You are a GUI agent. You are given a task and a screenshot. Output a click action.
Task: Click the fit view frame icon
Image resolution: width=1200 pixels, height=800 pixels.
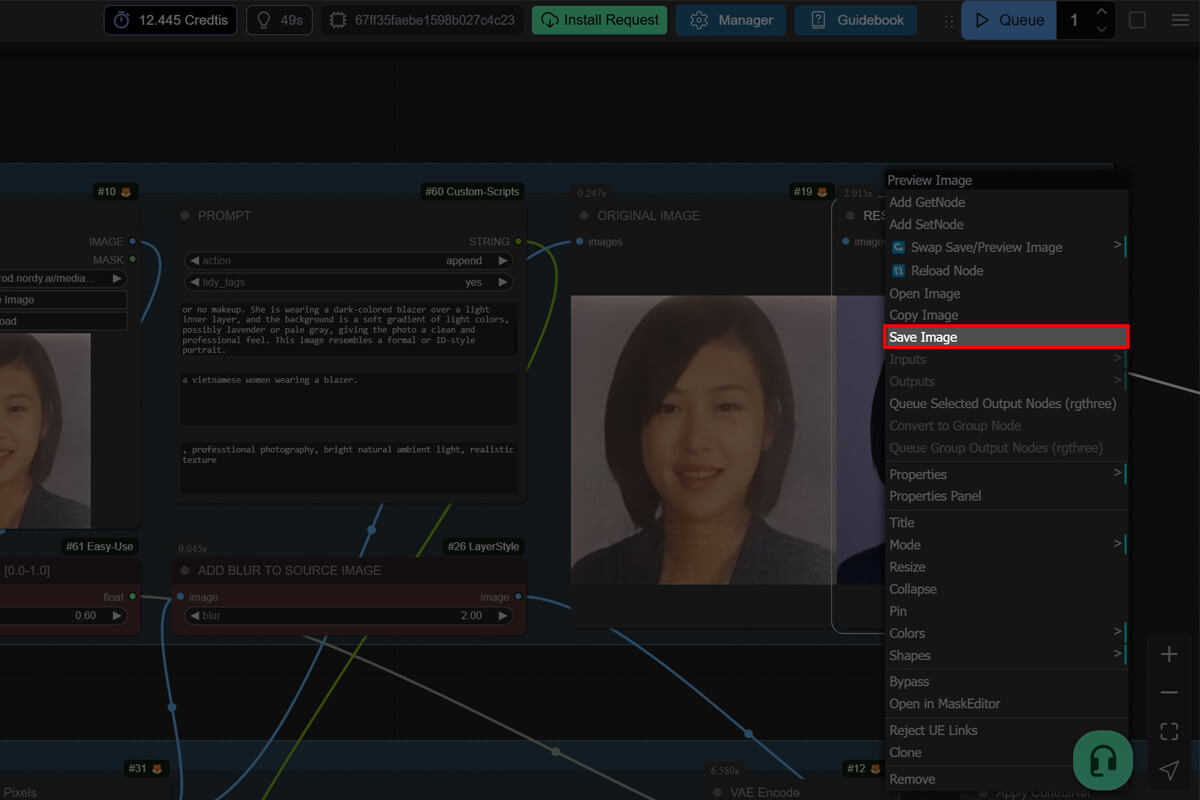point(1168,731)
